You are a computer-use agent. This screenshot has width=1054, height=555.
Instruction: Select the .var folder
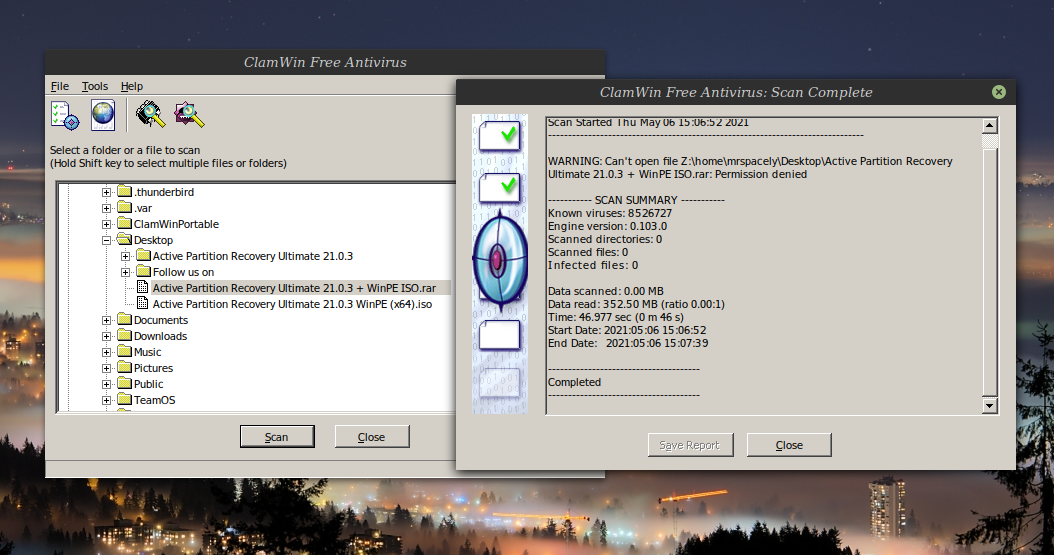143,208
